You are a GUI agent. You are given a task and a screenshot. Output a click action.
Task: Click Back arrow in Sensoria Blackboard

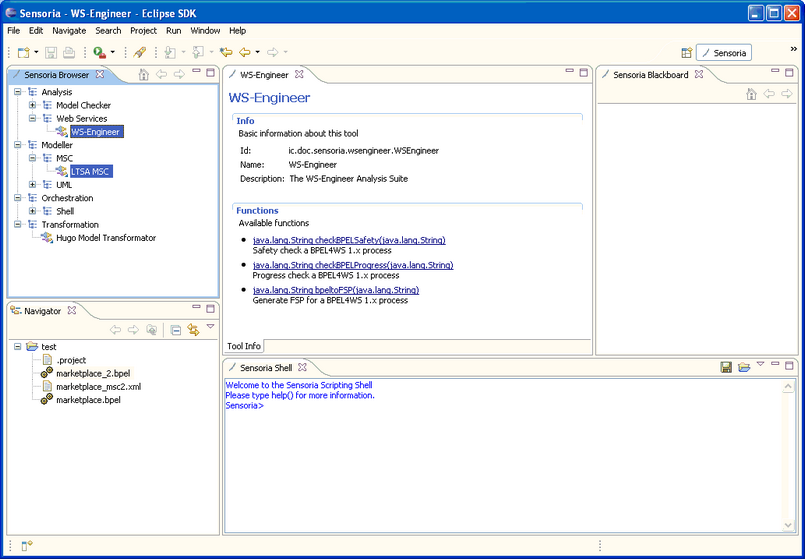coord(769,94)
